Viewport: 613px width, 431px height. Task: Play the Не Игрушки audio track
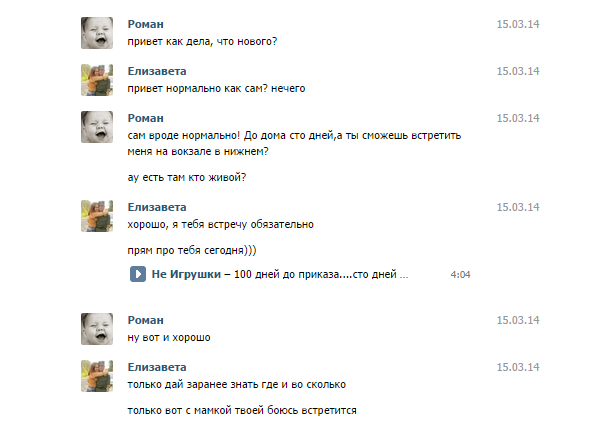click(138, 274)
